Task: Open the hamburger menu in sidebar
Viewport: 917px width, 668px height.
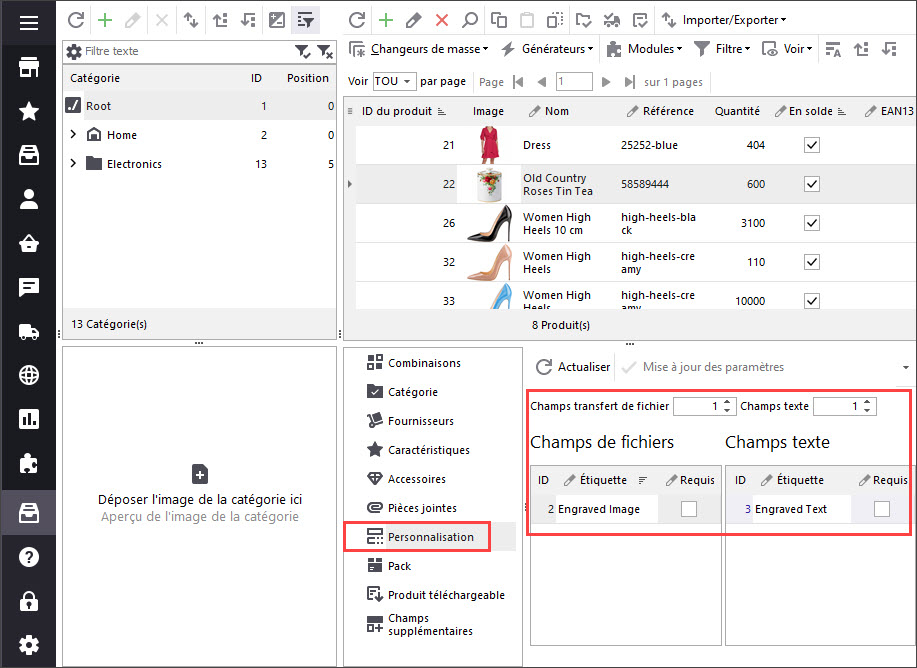Action: (29, 23)
